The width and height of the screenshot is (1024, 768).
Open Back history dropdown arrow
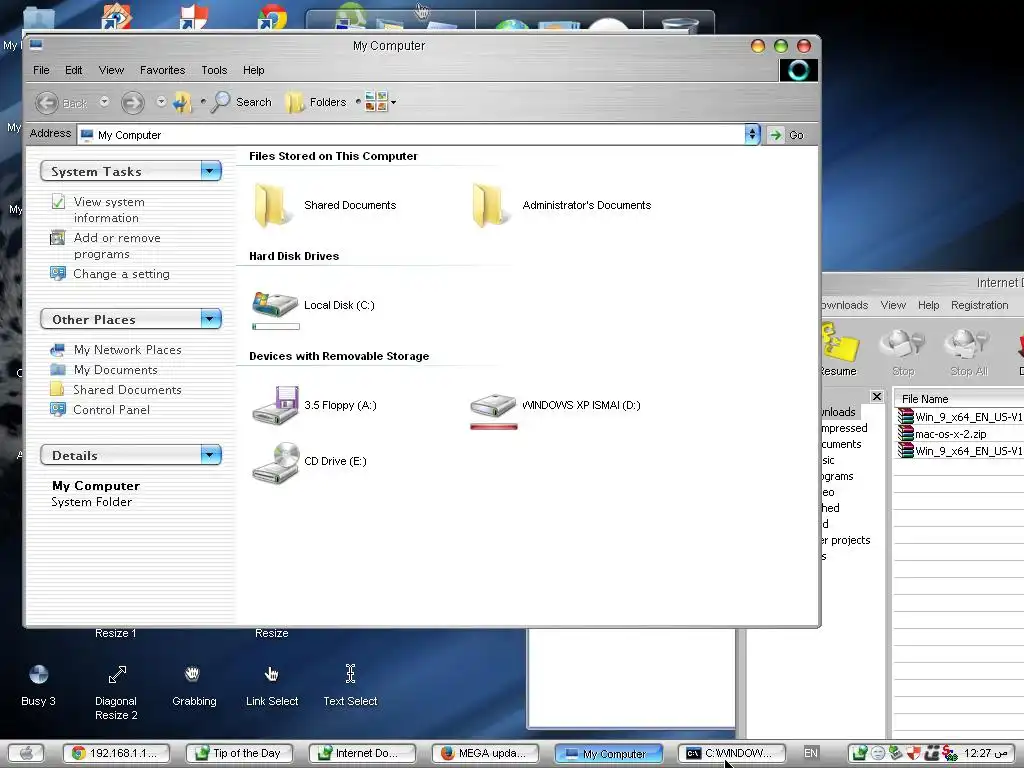pyautogui.click(x=104, y=102)
